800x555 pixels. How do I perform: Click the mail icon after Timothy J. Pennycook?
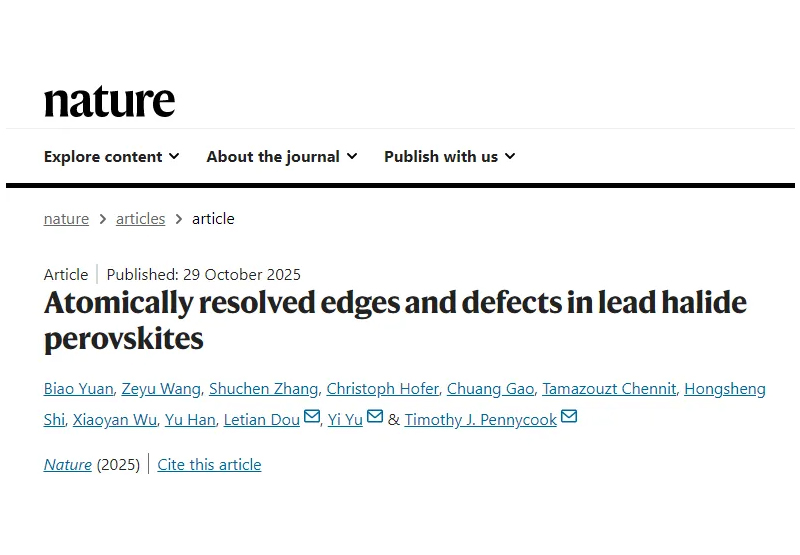tap(569, 418)
